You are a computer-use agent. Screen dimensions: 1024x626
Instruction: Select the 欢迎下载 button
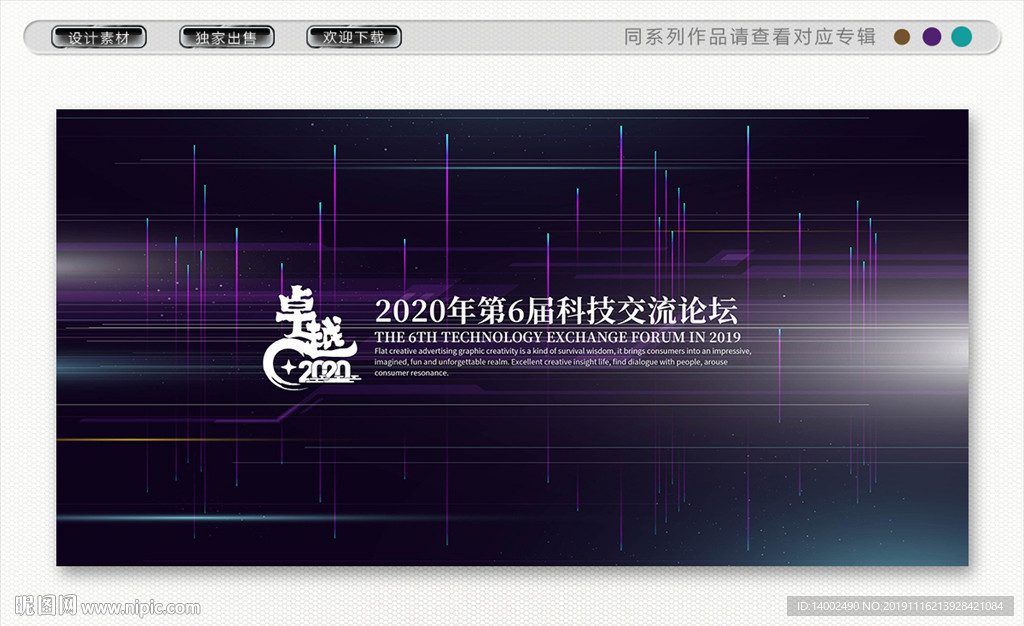(353, 38)
